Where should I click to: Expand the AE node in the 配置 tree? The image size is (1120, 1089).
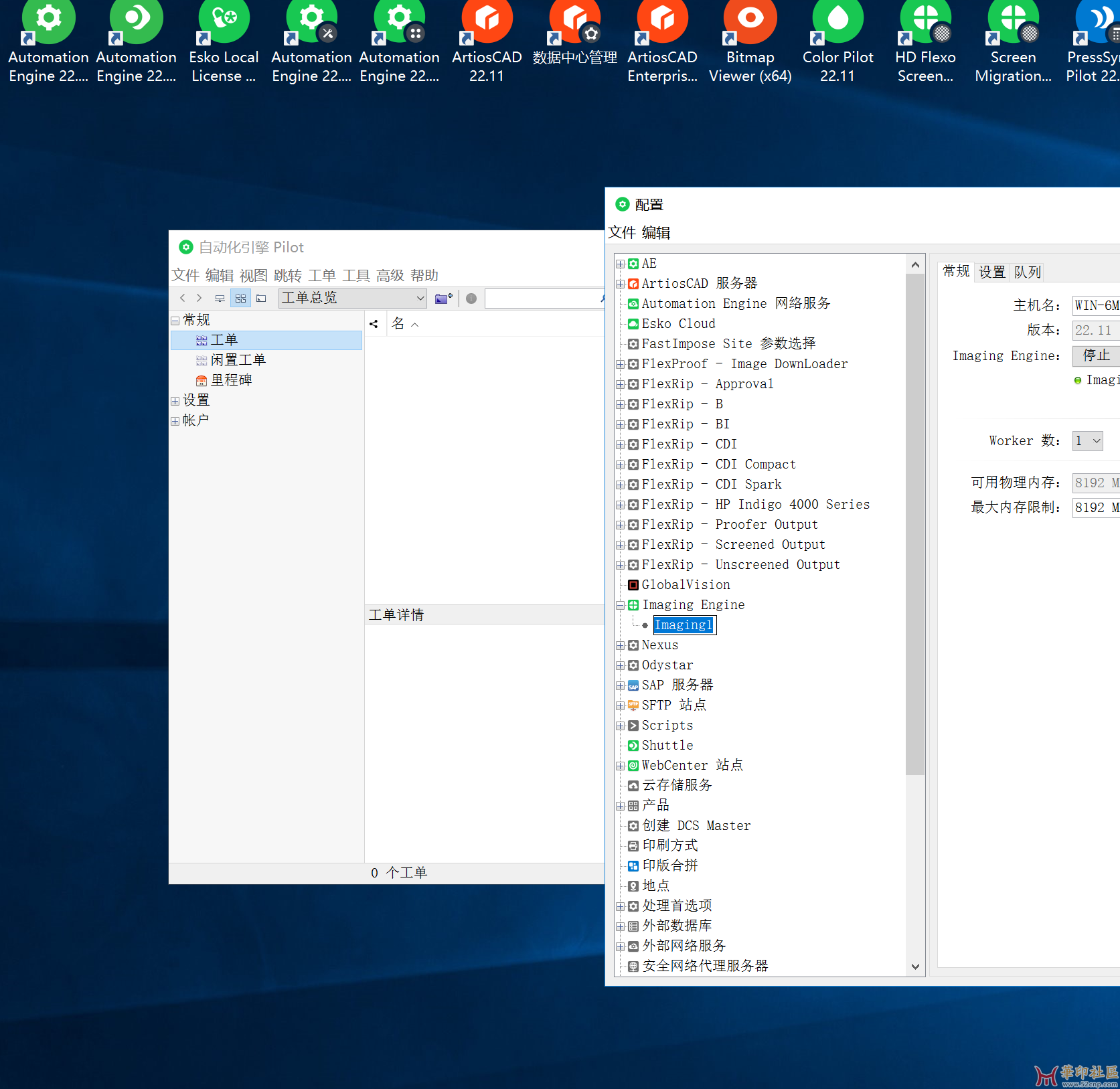click(621, 264)
